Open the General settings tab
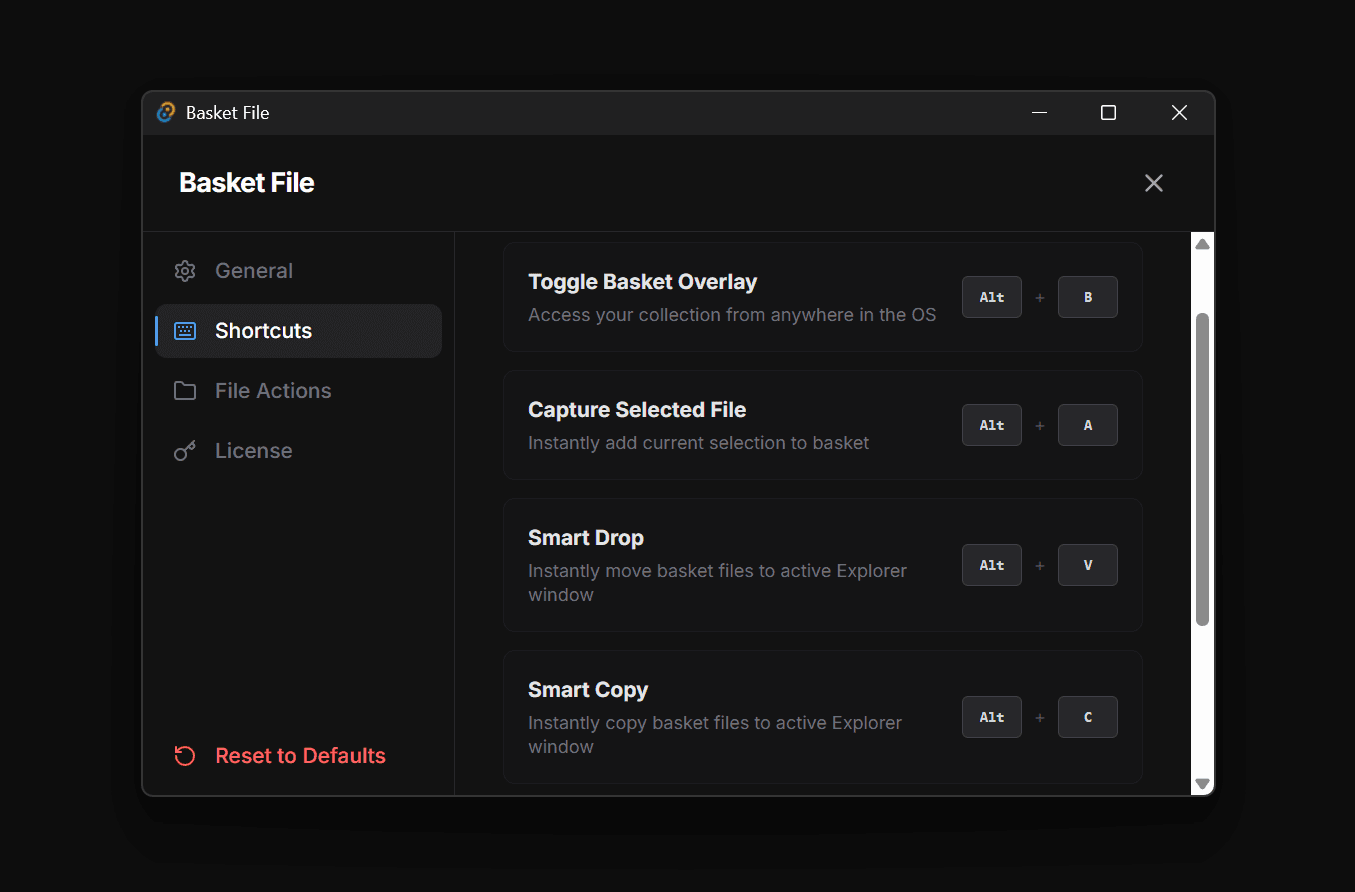 (298, 271)
